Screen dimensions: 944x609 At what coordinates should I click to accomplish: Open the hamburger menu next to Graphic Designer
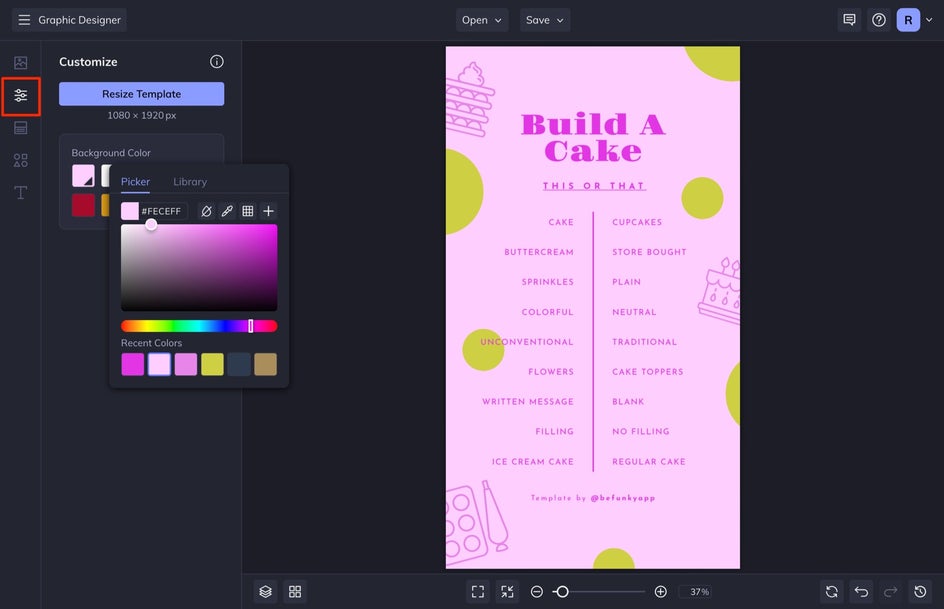tap(24, 20)
